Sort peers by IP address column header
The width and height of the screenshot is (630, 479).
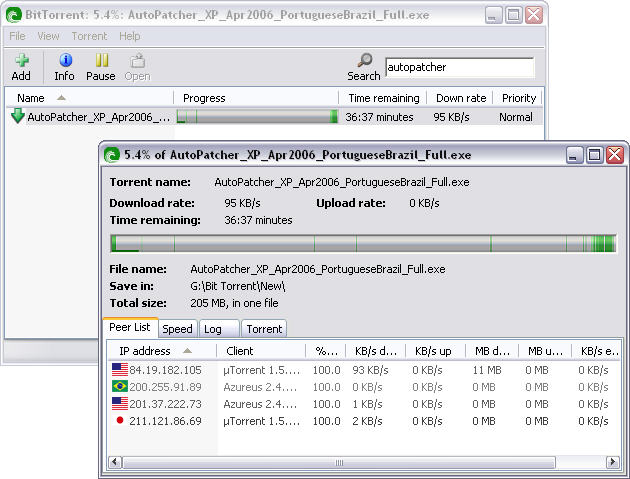[x=162, y=351]
